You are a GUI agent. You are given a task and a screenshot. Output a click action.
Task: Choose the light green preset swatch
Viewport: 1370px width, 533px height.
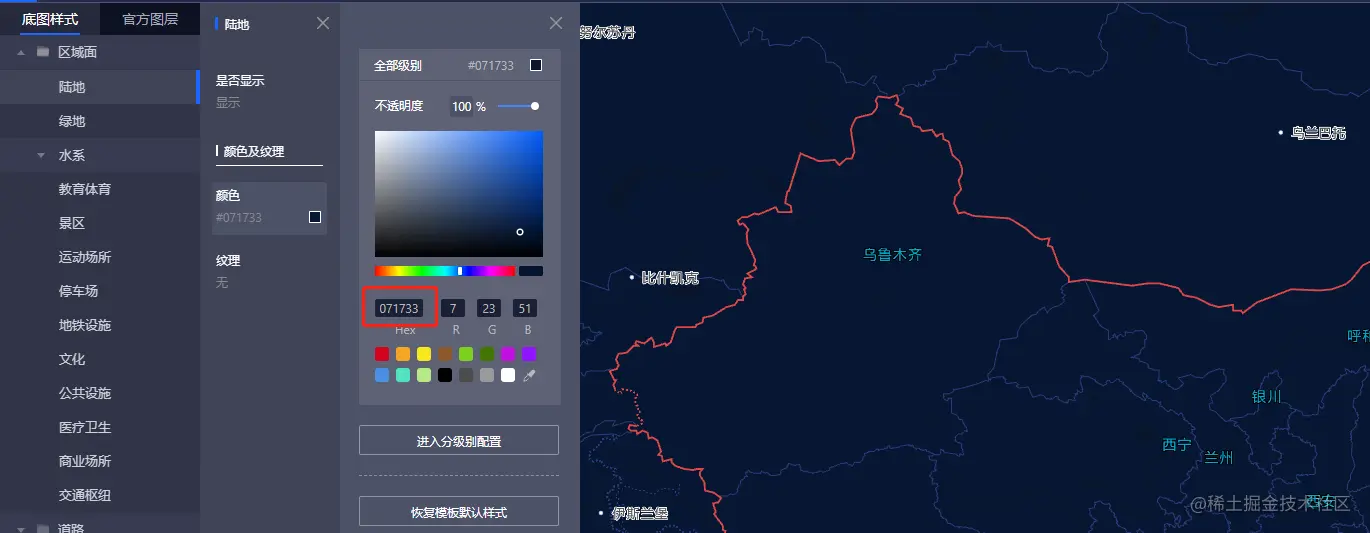466,354
